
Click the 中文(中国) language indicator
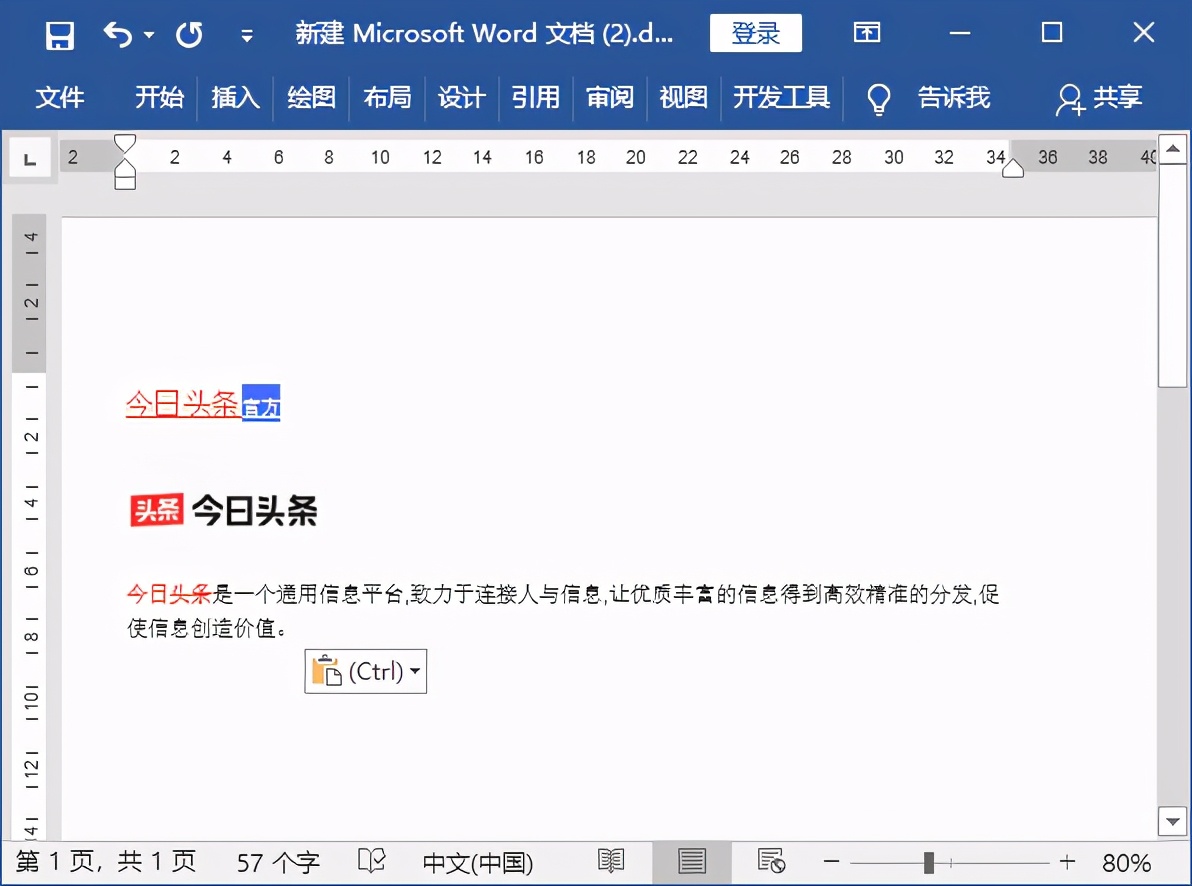click(477, 862)
